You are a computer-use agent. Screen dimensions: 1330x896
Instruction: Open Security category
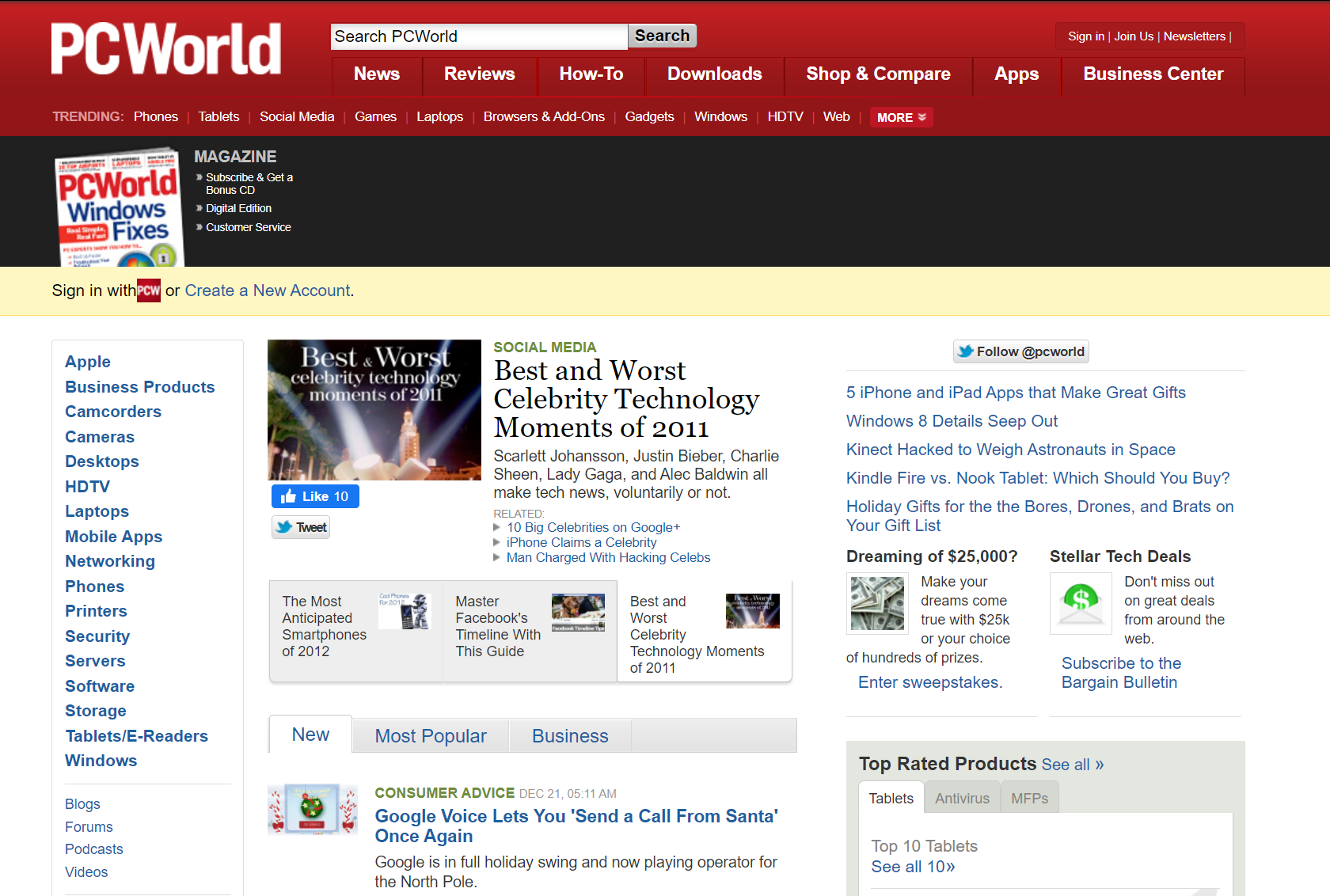[x=97, y=636]
